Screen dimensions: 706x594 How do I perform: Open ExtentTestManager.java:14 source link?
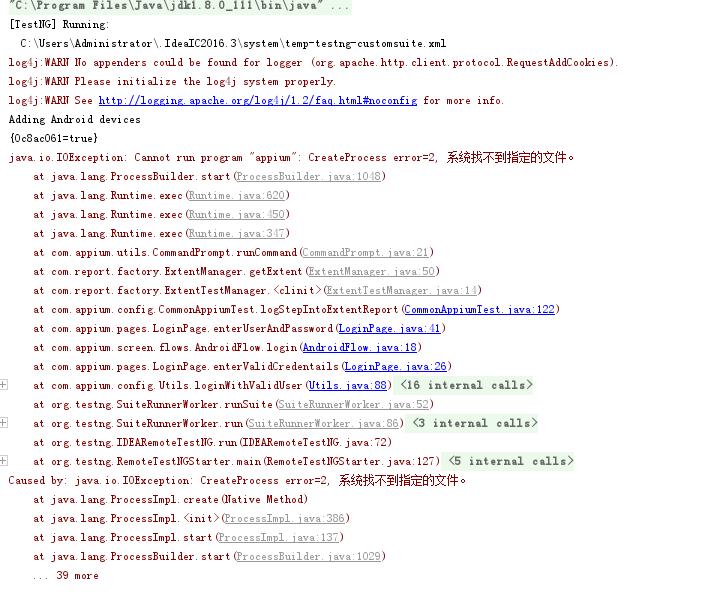point(402,290)
